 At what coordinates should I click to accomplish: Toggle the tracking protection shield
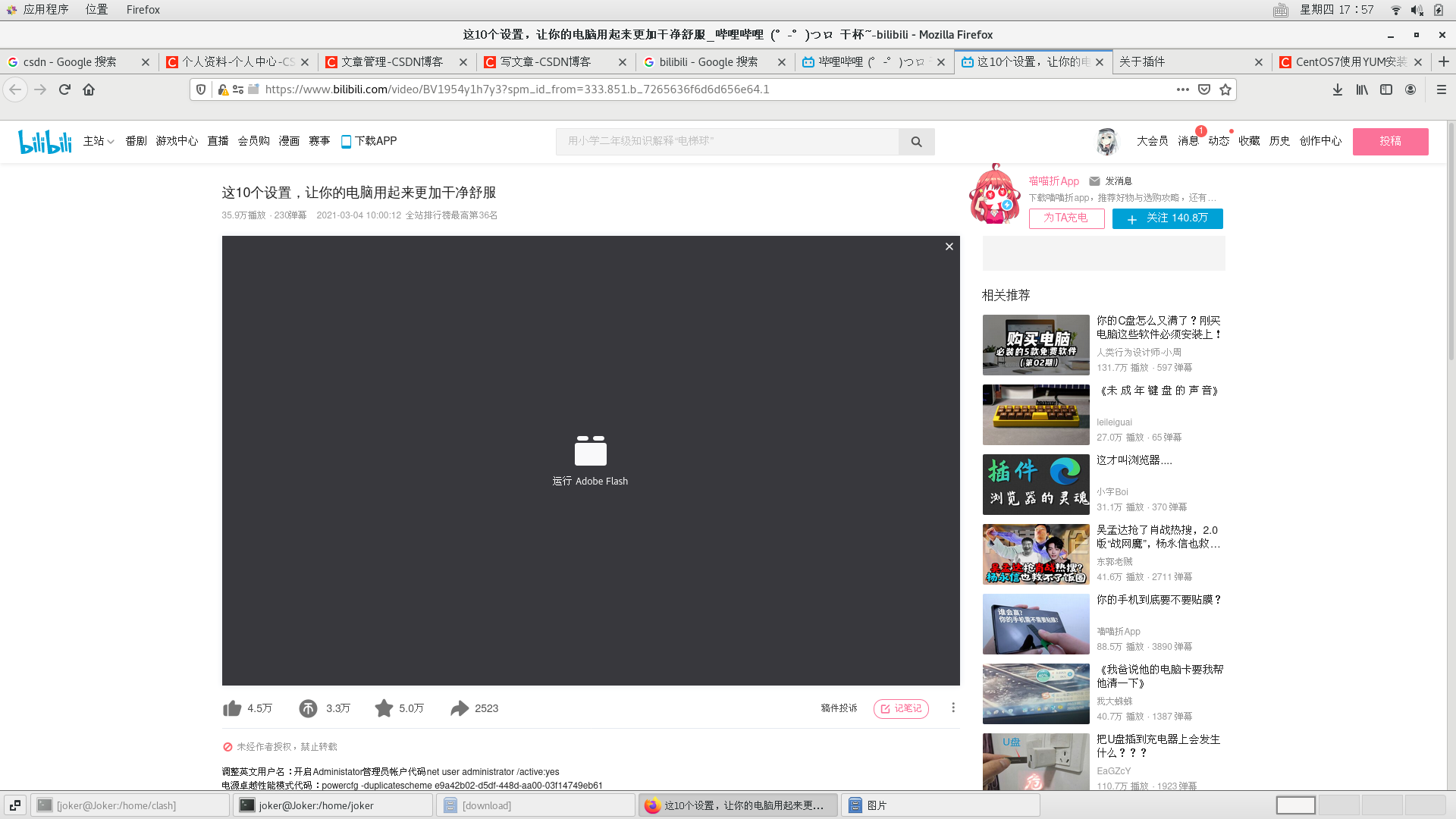(x=199, y=89)
